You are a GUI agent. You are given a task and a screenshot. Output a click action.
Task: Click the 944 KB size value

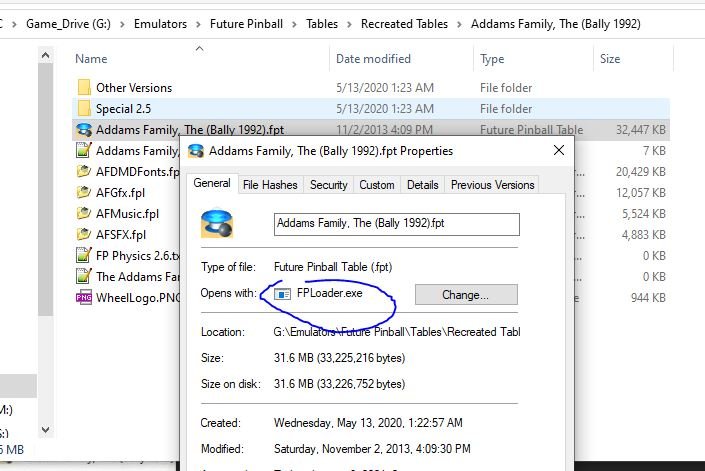click(648, 298)
